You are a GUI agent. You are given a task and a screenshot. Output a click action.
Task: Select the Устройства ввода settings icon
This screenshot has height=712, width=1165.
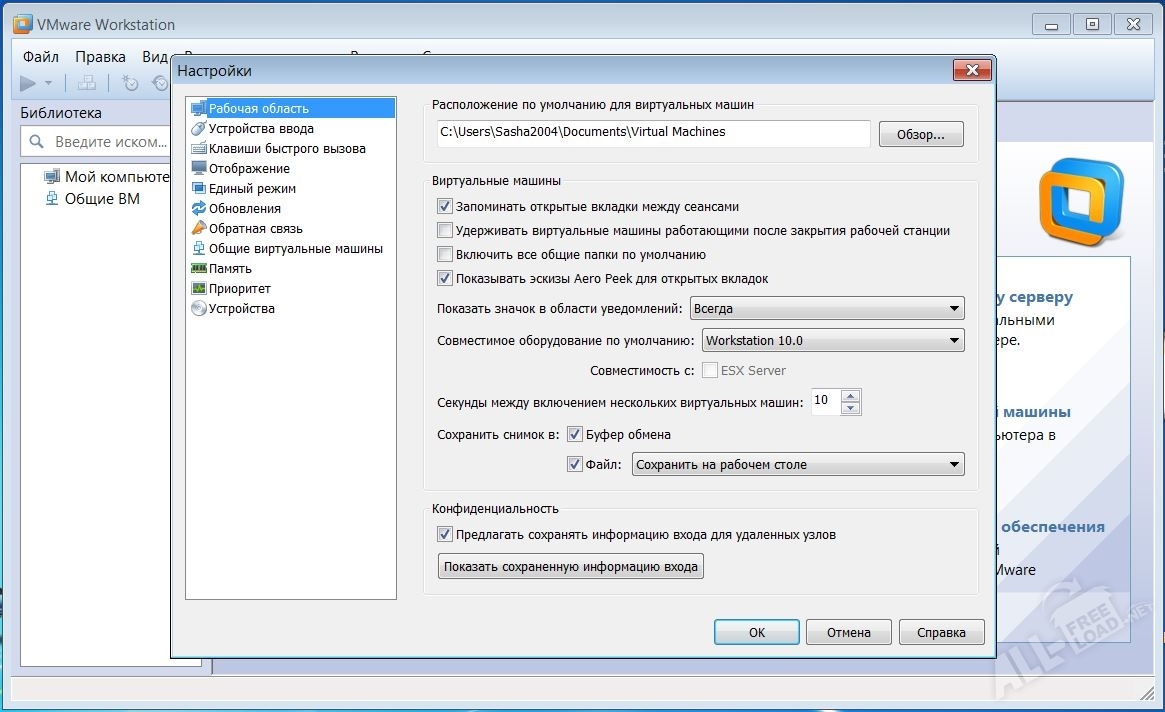pos(199,128)
